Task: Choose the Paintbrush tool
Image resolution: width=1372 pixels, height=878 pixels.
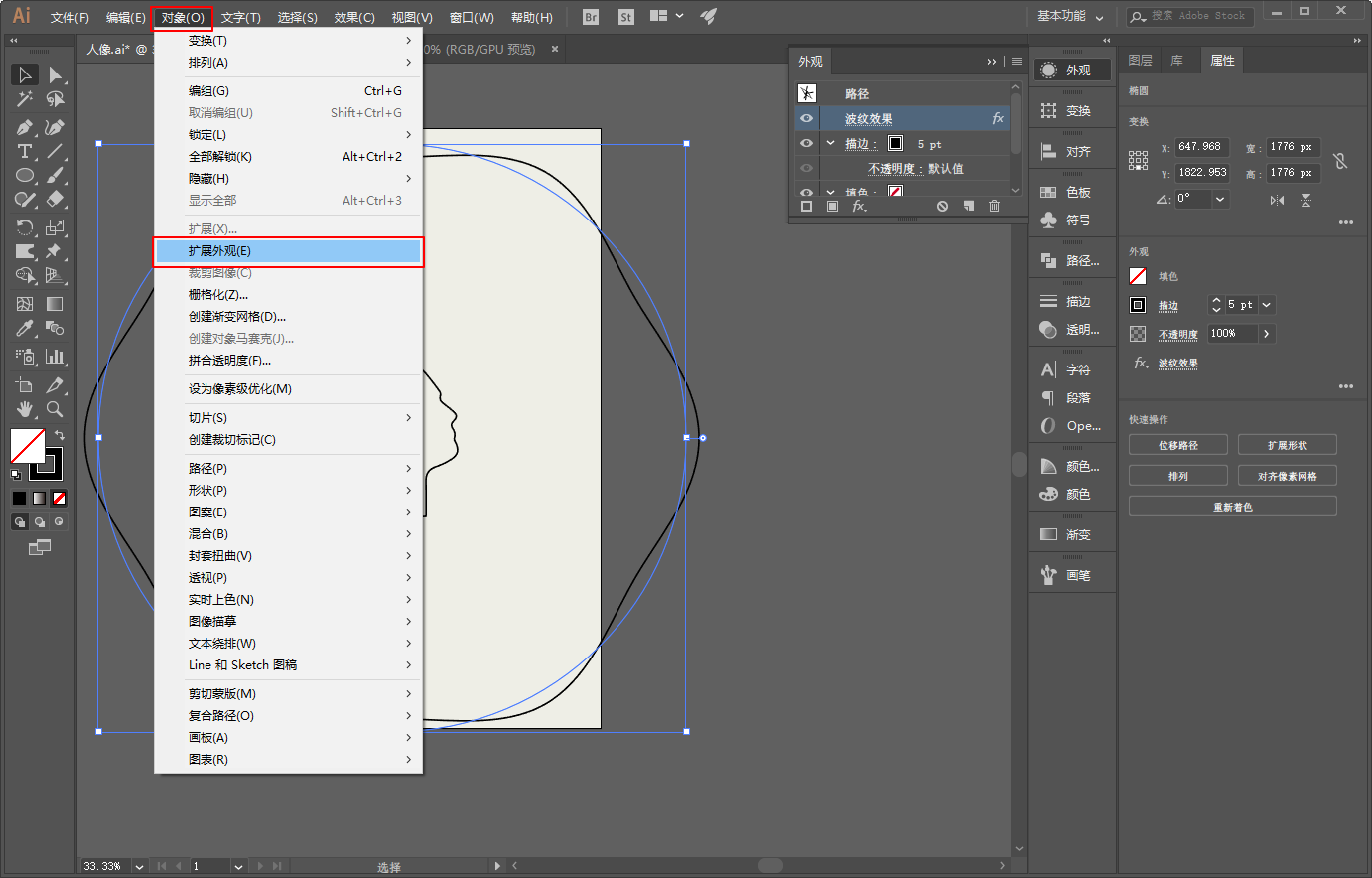Action: [x=56, y=175]
